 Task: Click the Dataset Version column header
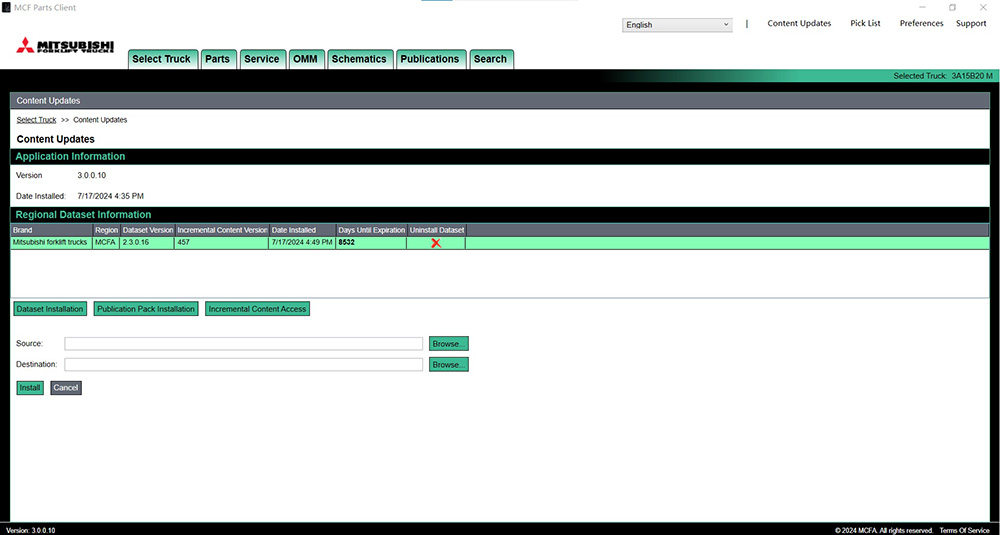(x=147, y=230)
